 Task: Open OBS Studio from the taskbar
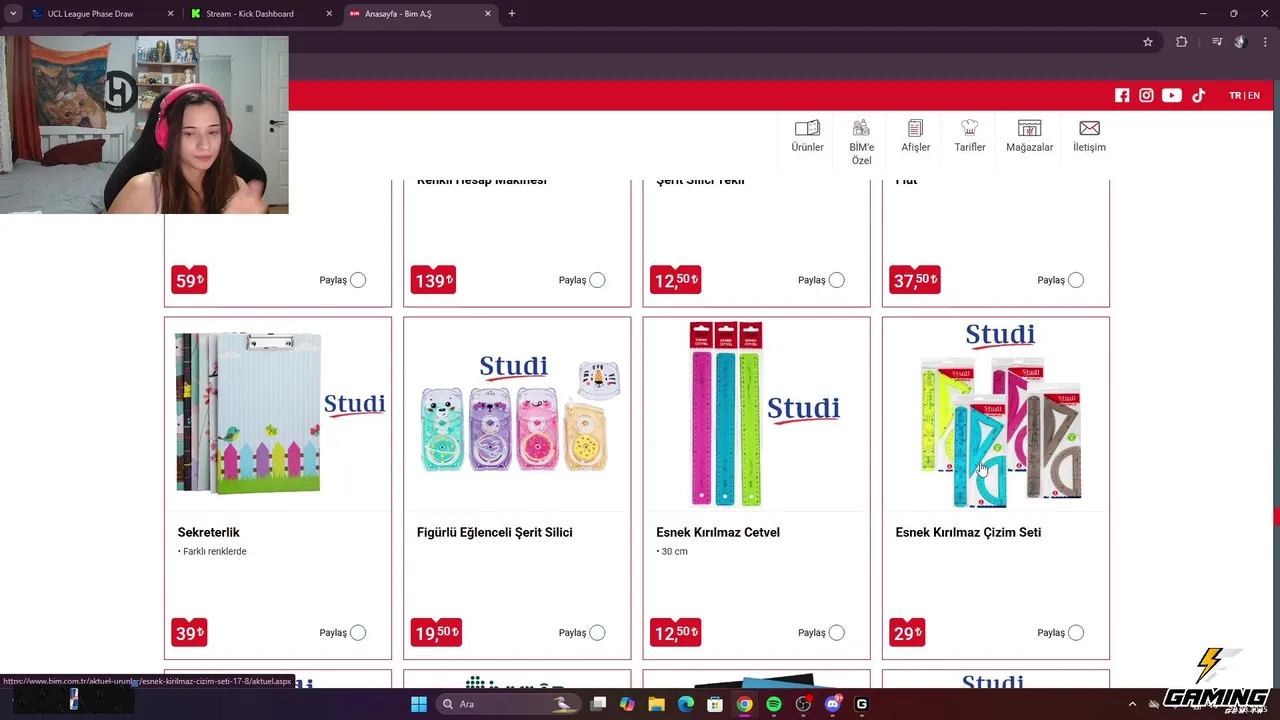pos(803,704)
